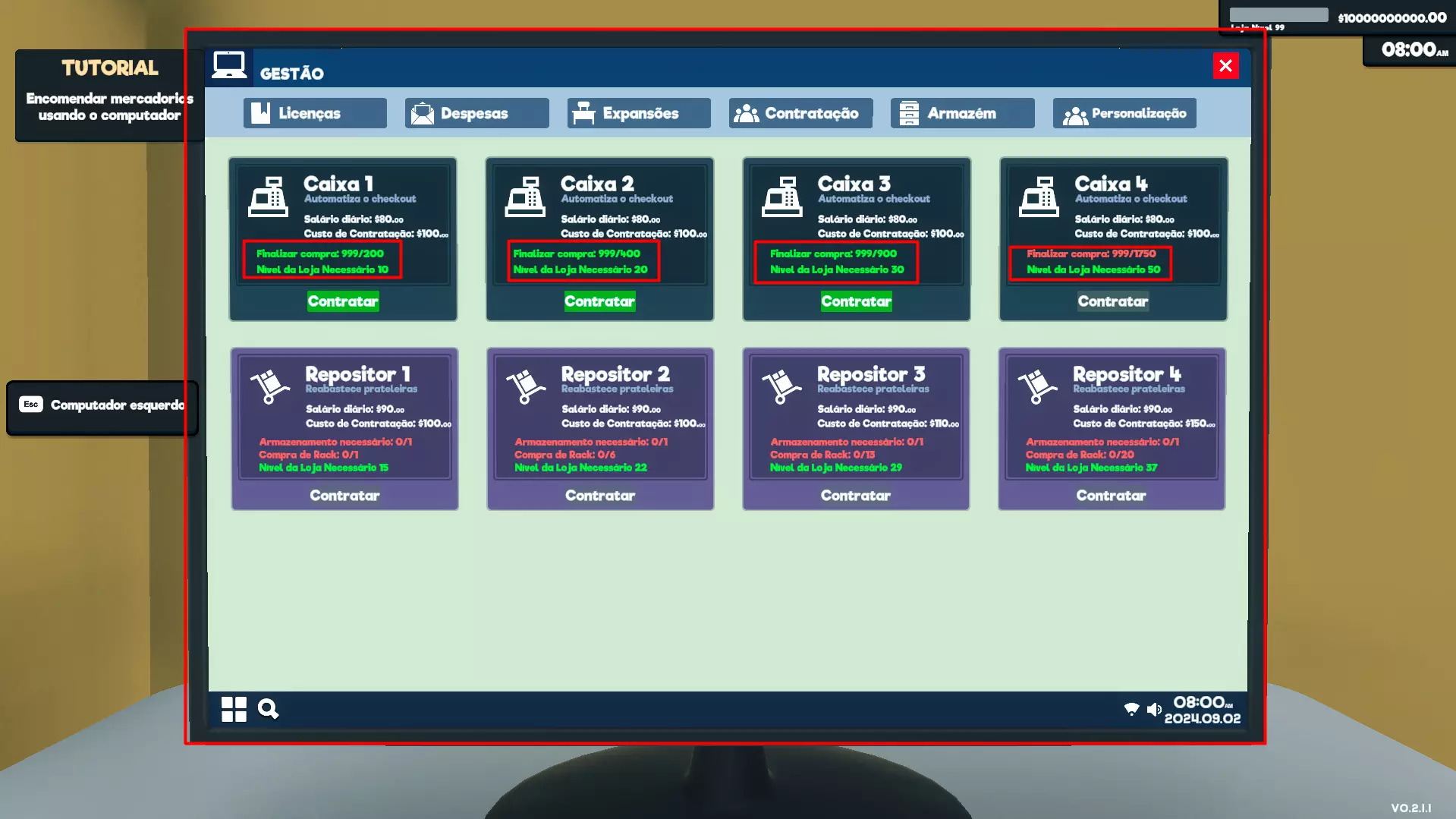
Task: Click the Contratação people icon
Action: [747, 114]
